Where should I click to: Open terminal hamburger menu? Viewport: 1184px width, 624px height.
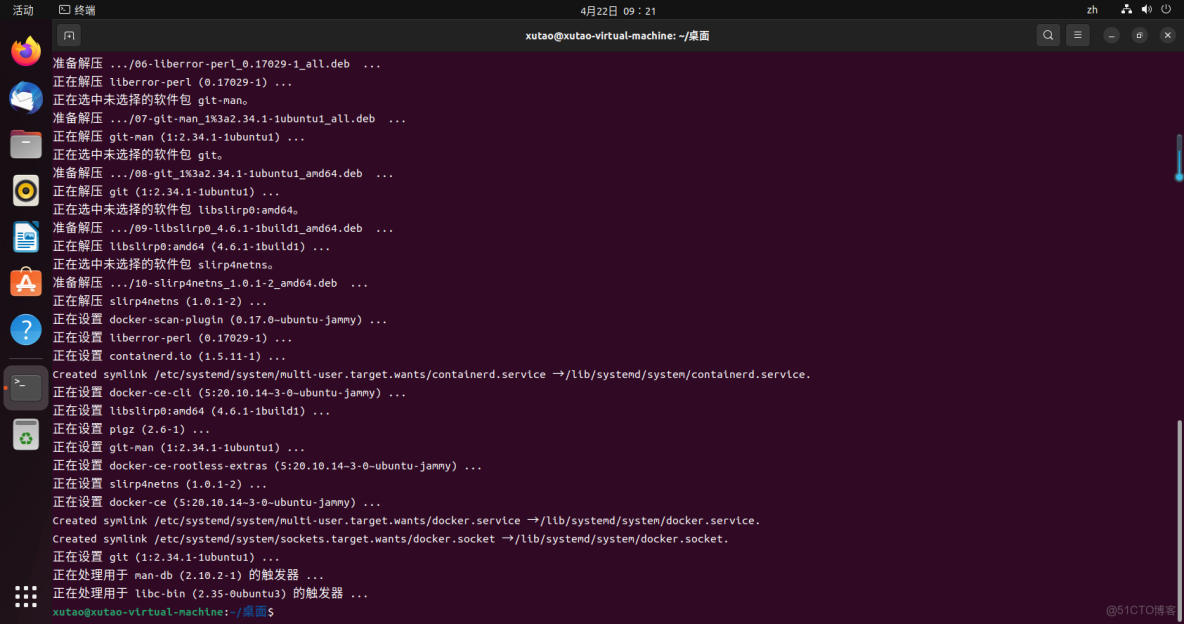1078,36
